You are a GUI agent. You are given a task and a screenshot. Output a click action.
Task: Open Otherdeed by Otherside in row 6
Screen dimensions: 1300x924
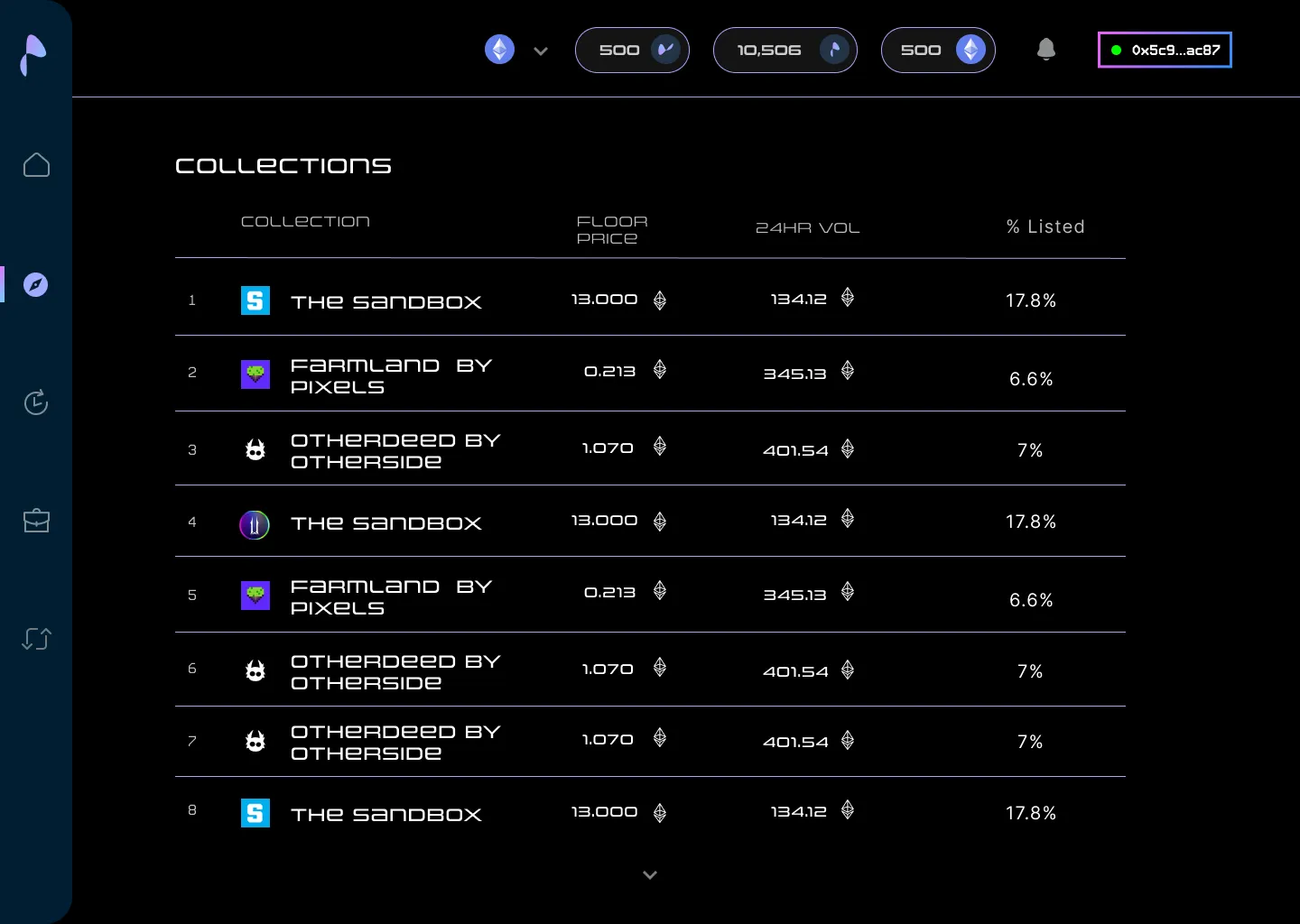click(395, 672)
